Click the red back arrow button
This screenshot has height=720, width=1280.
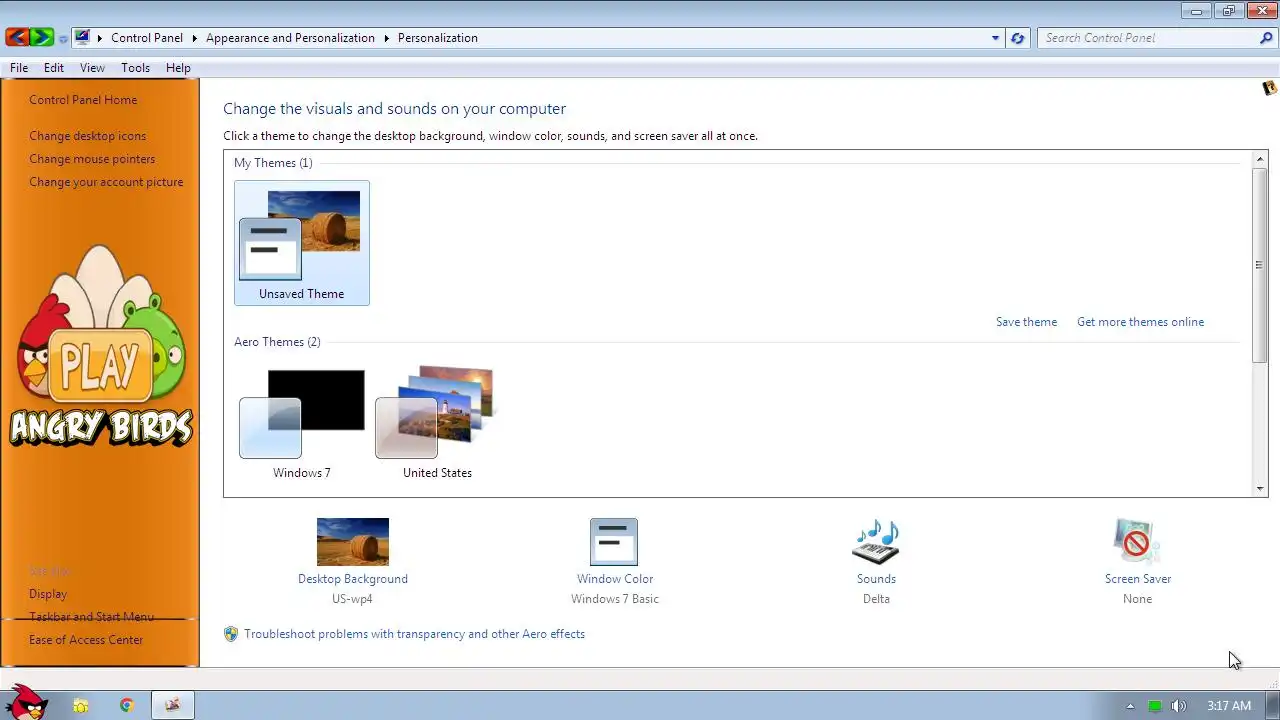[16, 38]
